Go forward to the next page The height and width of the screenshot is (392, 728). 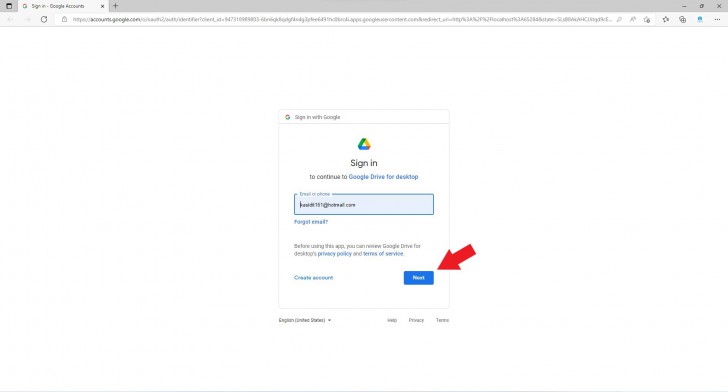27,20
